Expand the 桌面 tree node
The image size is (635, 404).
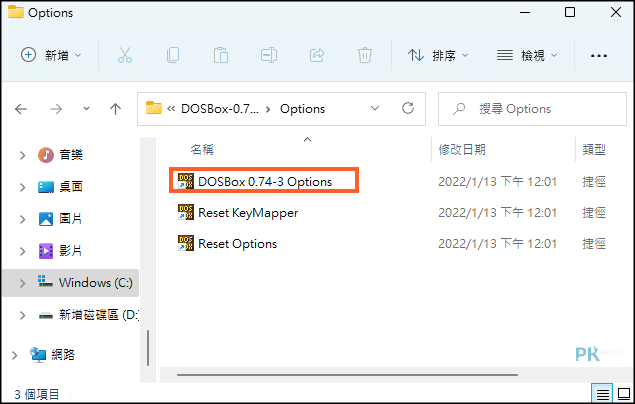click(22, 187)
